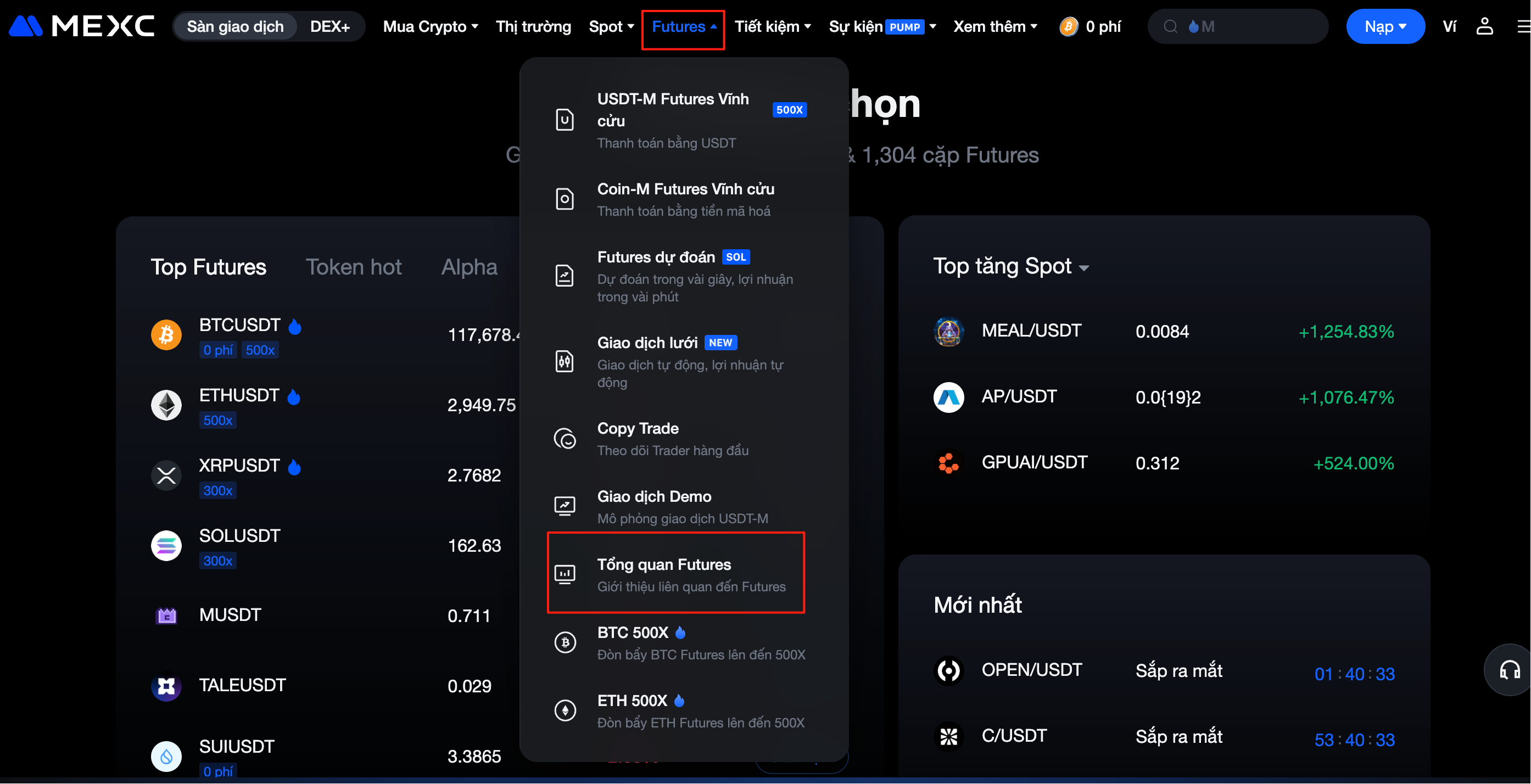
Task: Switch to DEX+ mode
Action: (330, 27)
